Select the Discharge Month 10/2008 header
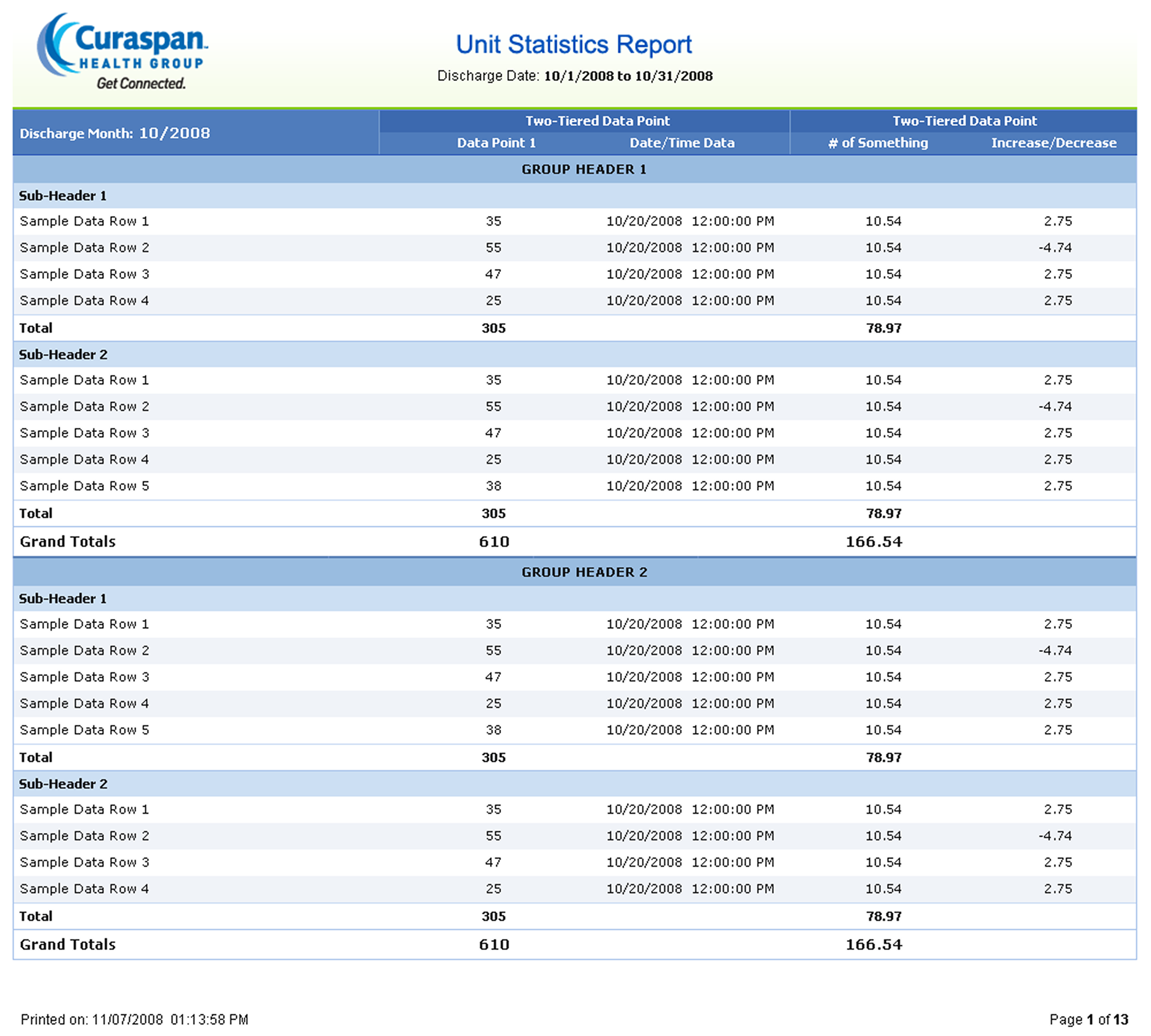Image resolution: width=1151 pixels, height=1036 pixels. pyautogui.click(x=114, y=133)
